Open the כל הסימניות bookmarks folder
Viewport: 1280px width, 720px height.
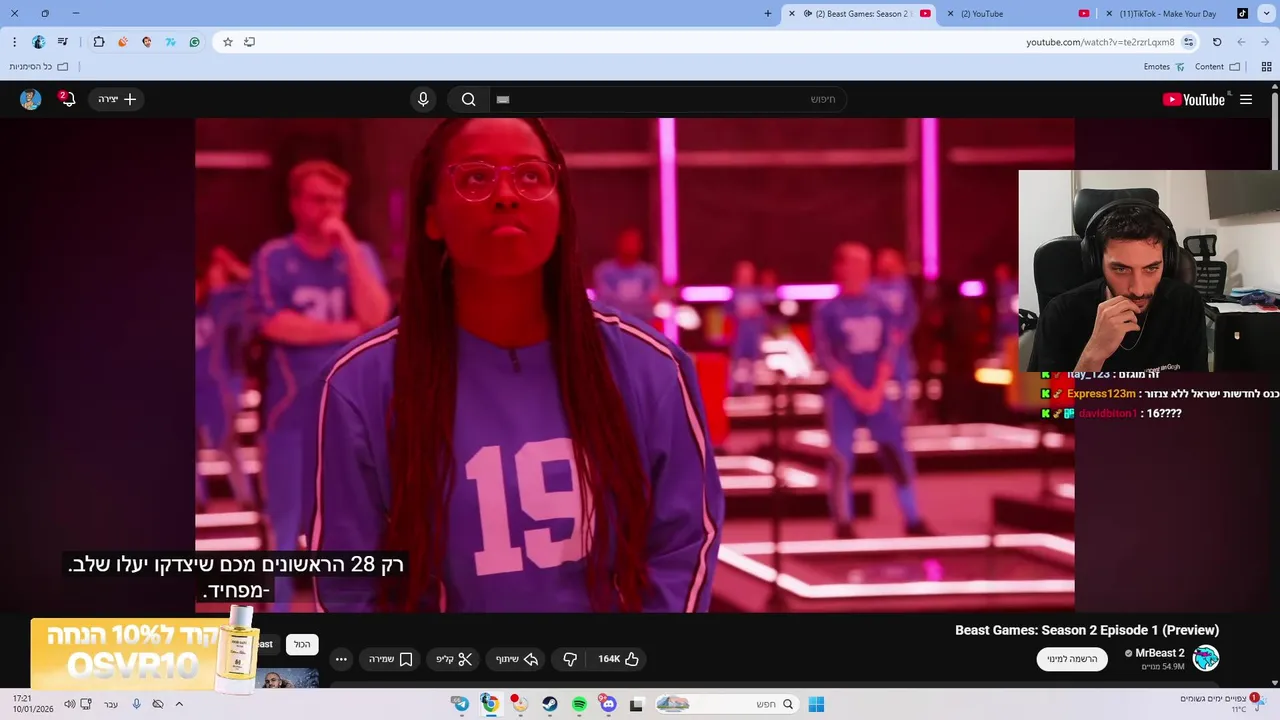click(39, 67)
